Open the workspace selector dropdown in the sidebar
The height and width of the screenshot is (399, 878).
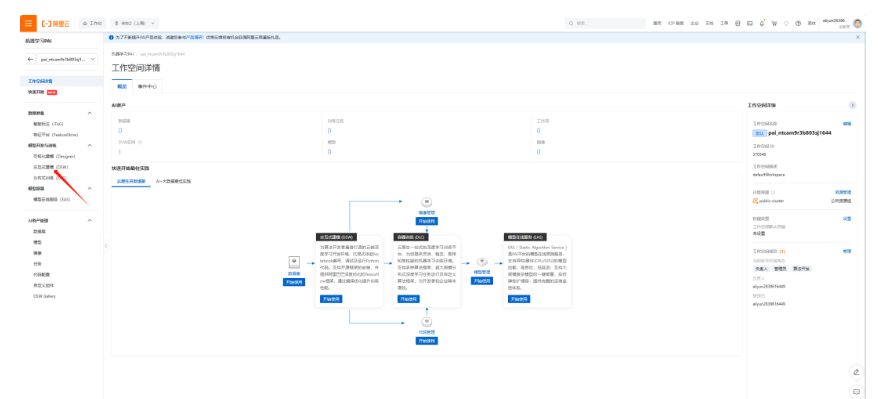coord(67,59)
